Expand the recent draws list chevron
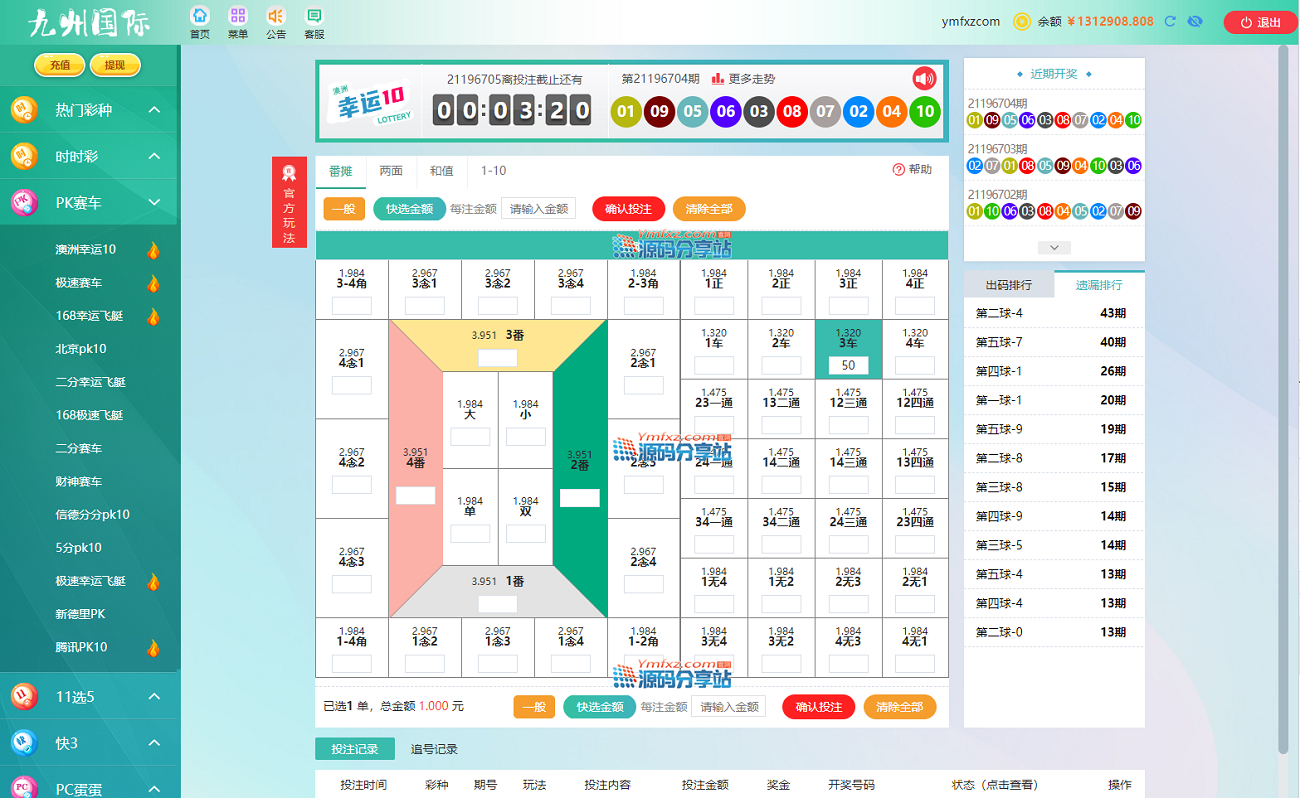The height and width of the screenshot is (798, 1300). (1054, 247)
